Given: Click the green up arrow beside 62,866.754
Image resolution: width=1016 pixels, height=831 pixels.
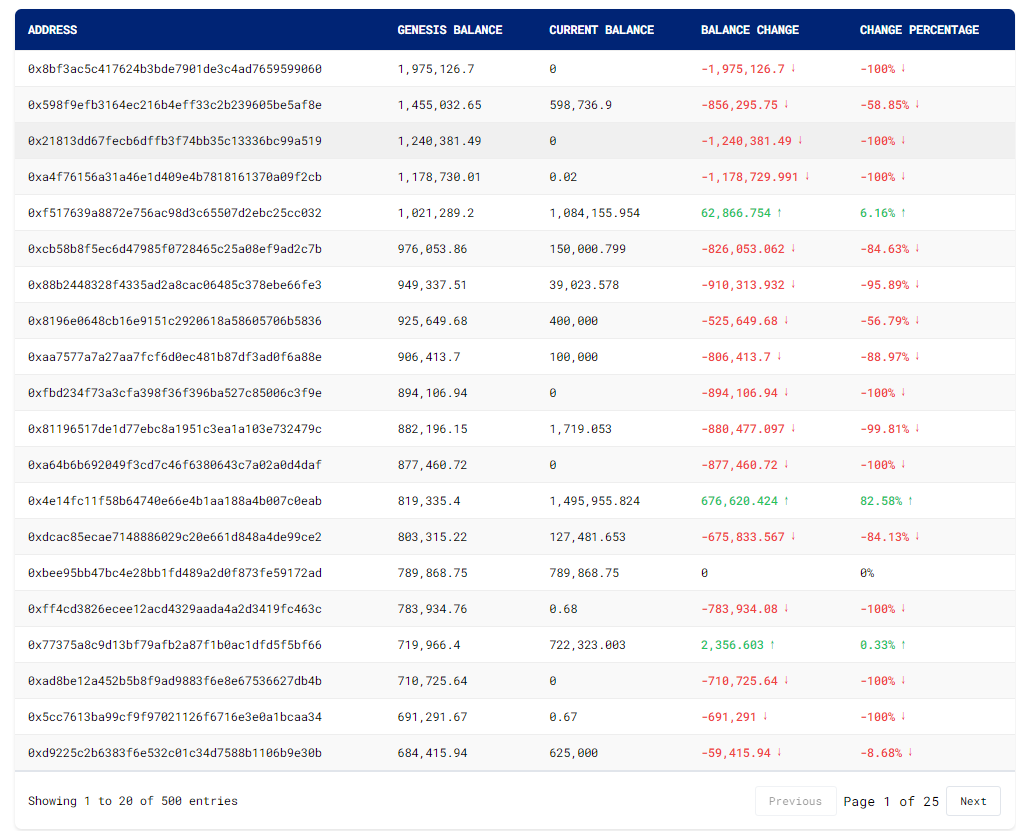Looking at the screenshot, I should [x=780, y=213].
